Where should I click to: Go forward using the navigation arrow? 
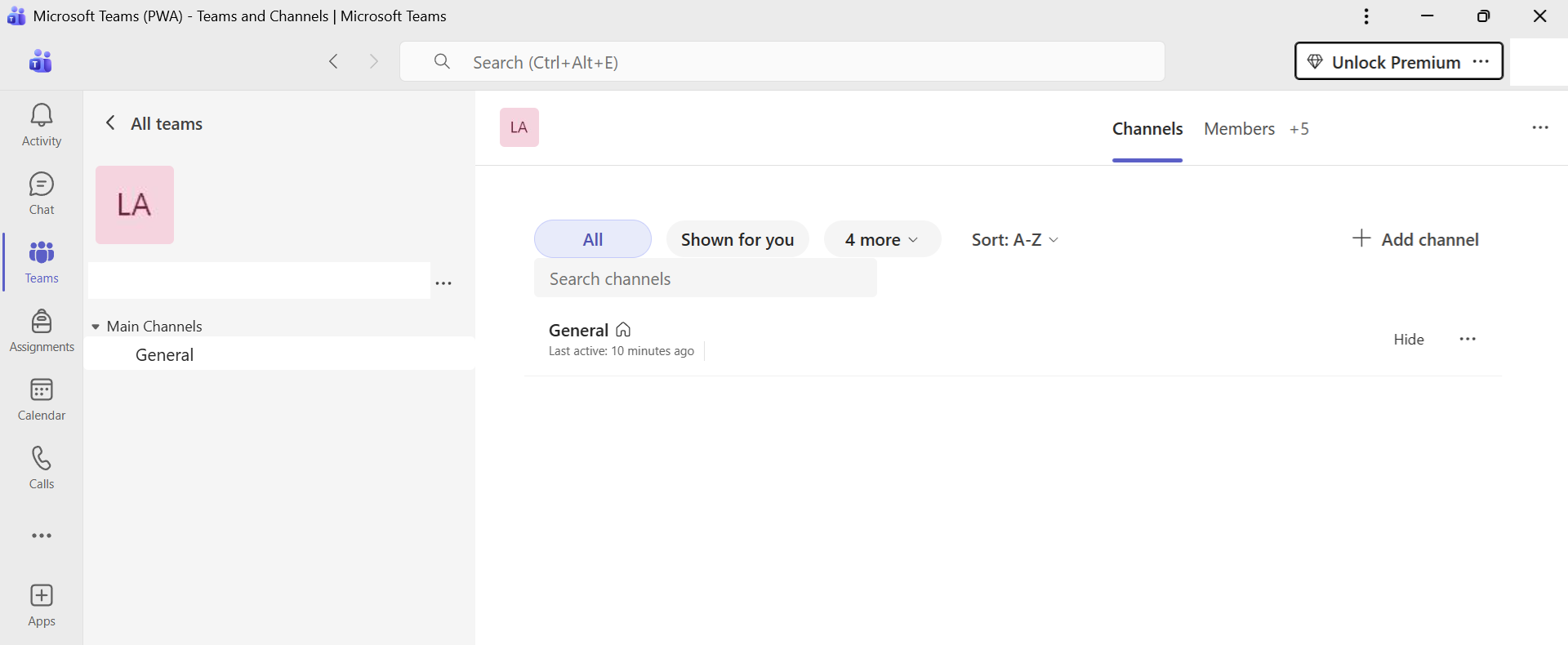[374, 61]
